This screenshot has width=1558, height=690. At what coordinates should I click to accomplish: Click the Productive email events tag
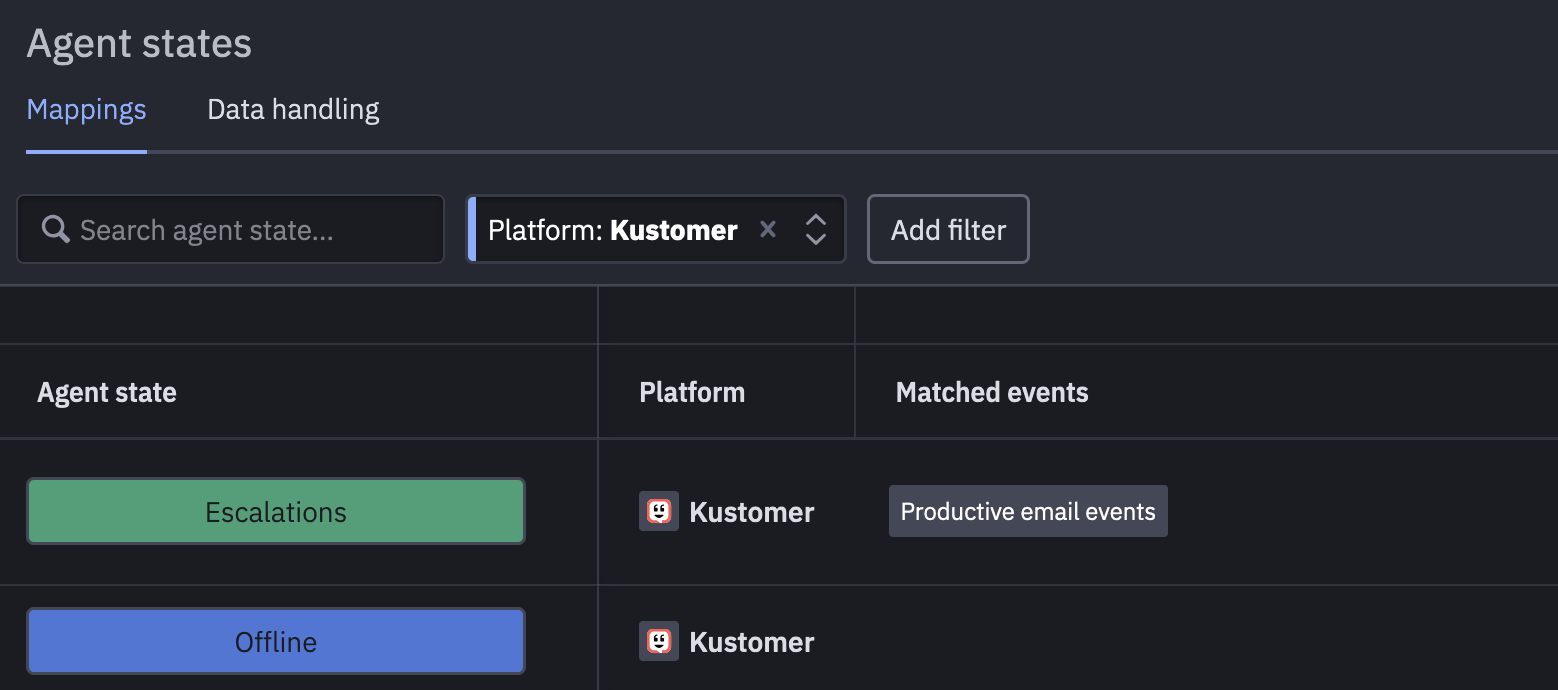tap(1028, 511)
